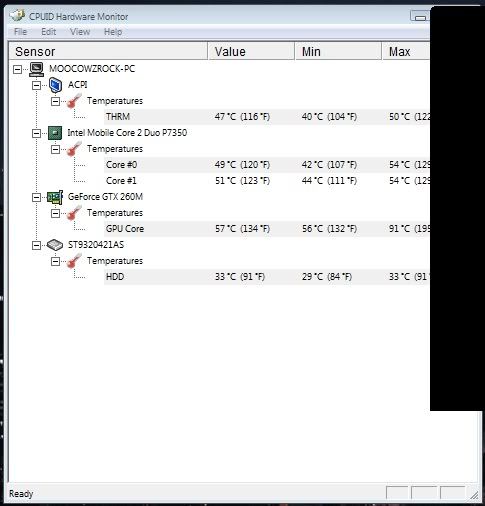The width and height of the screenshot is (485, 506).
Task: Select the Core #1 sensor row
Action: coord(267,181)
